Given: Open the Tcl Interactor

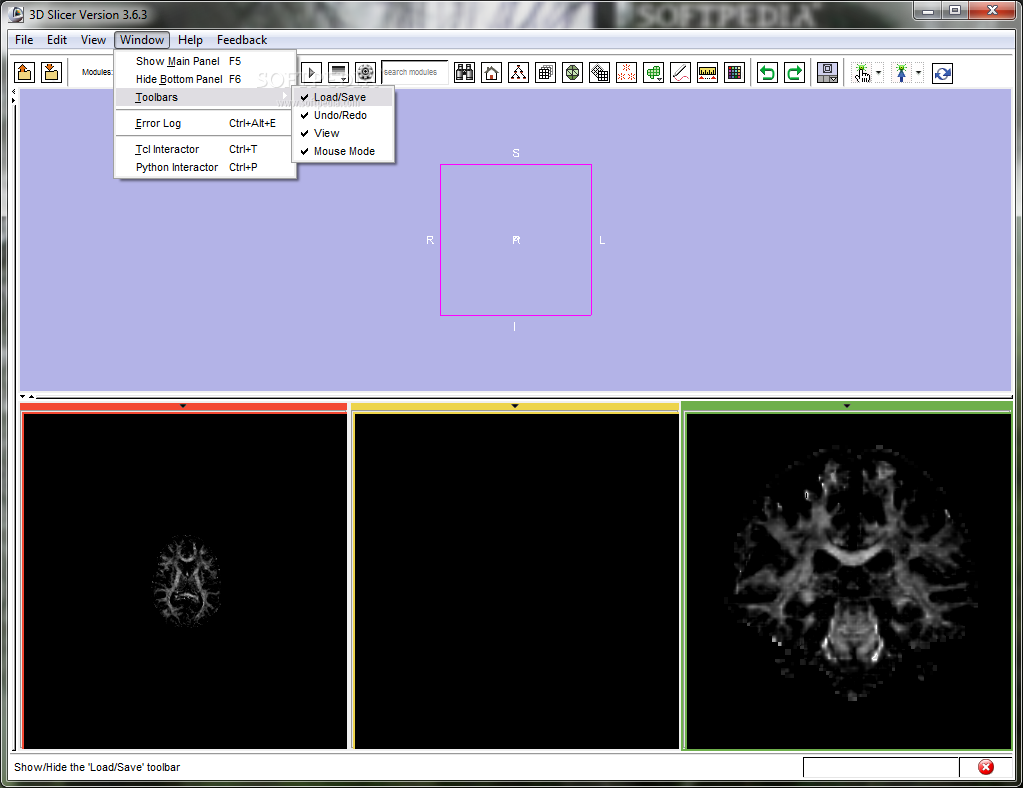Looking at the screenshot, I should click(x=205, y=149).
